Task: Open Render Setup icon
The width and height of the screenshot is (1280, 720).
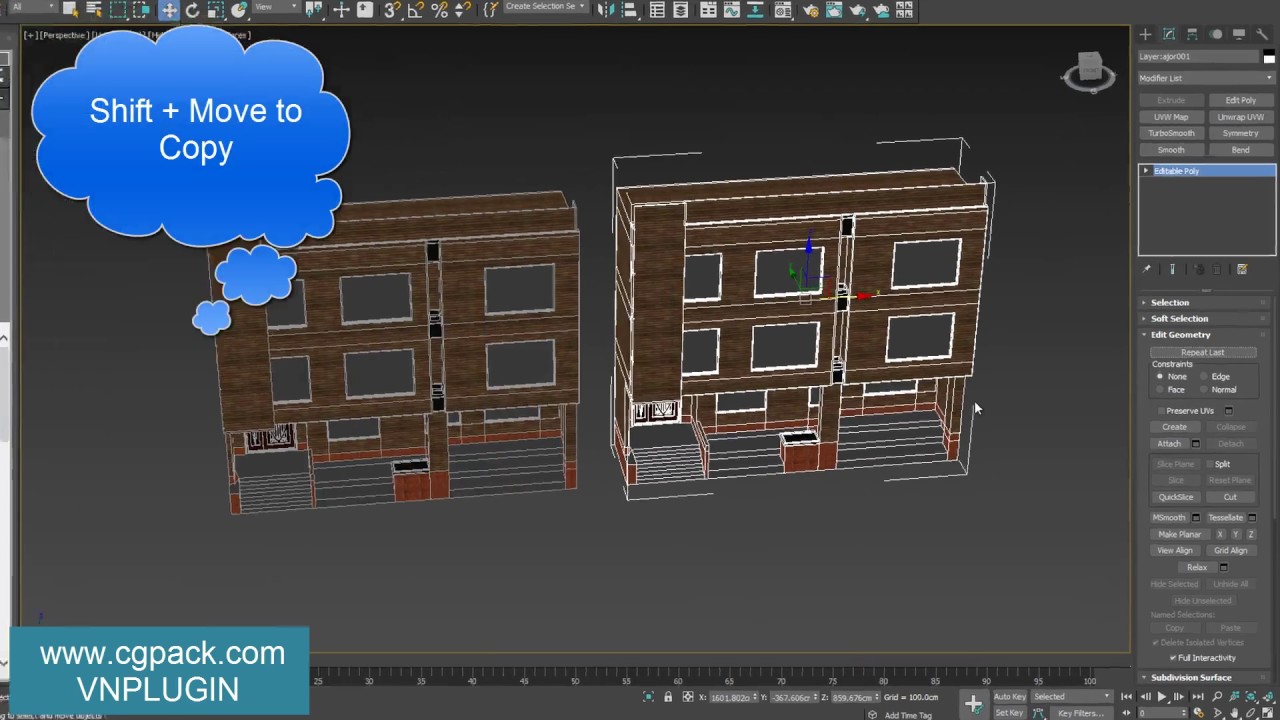Action: point(811,10)
